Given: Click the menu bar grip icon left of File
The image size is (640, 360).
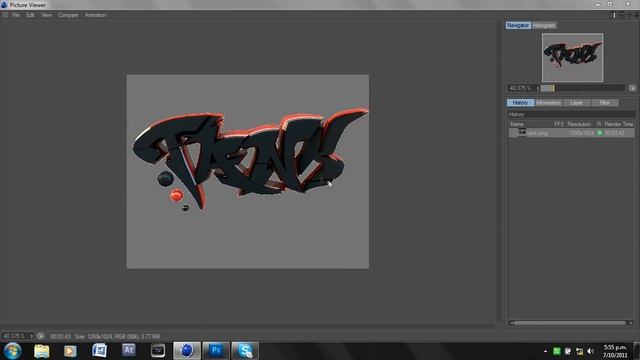Looking at the screenshot, I should 5,15.
